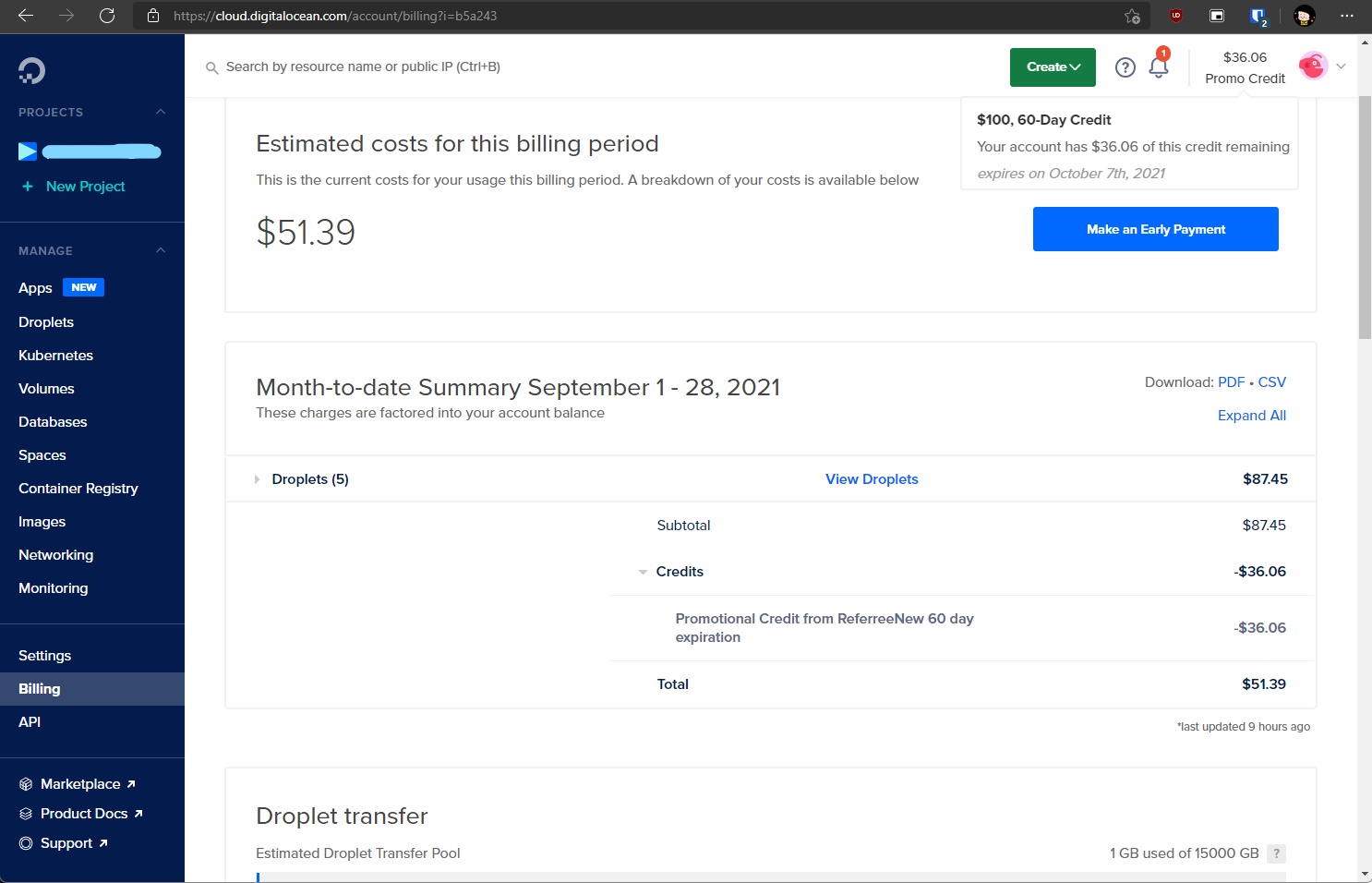
Task: Click the $51.39 estimated cost amount
Action: [306, 232]
